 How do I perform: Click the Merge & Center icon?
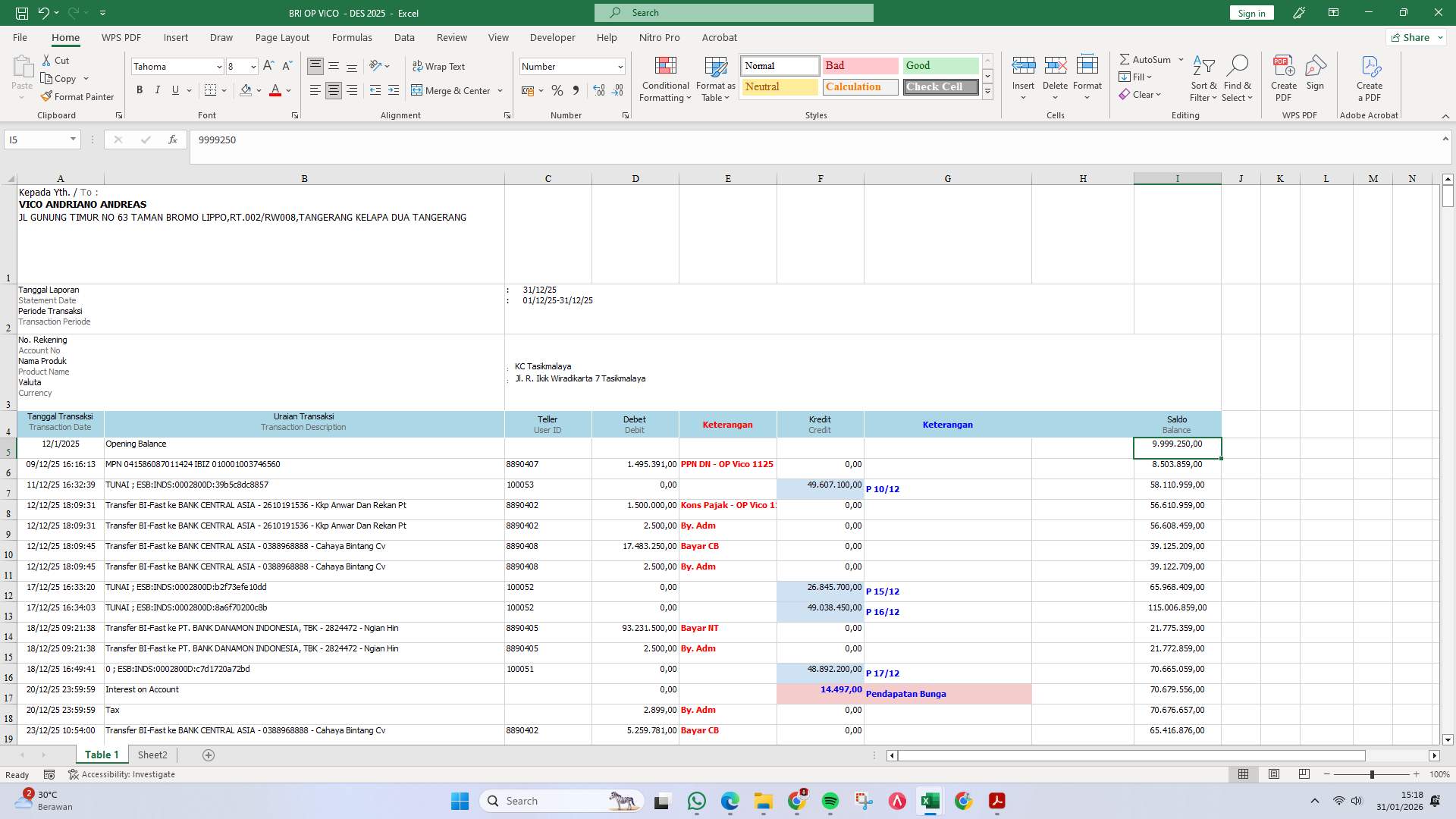(418, 90)
